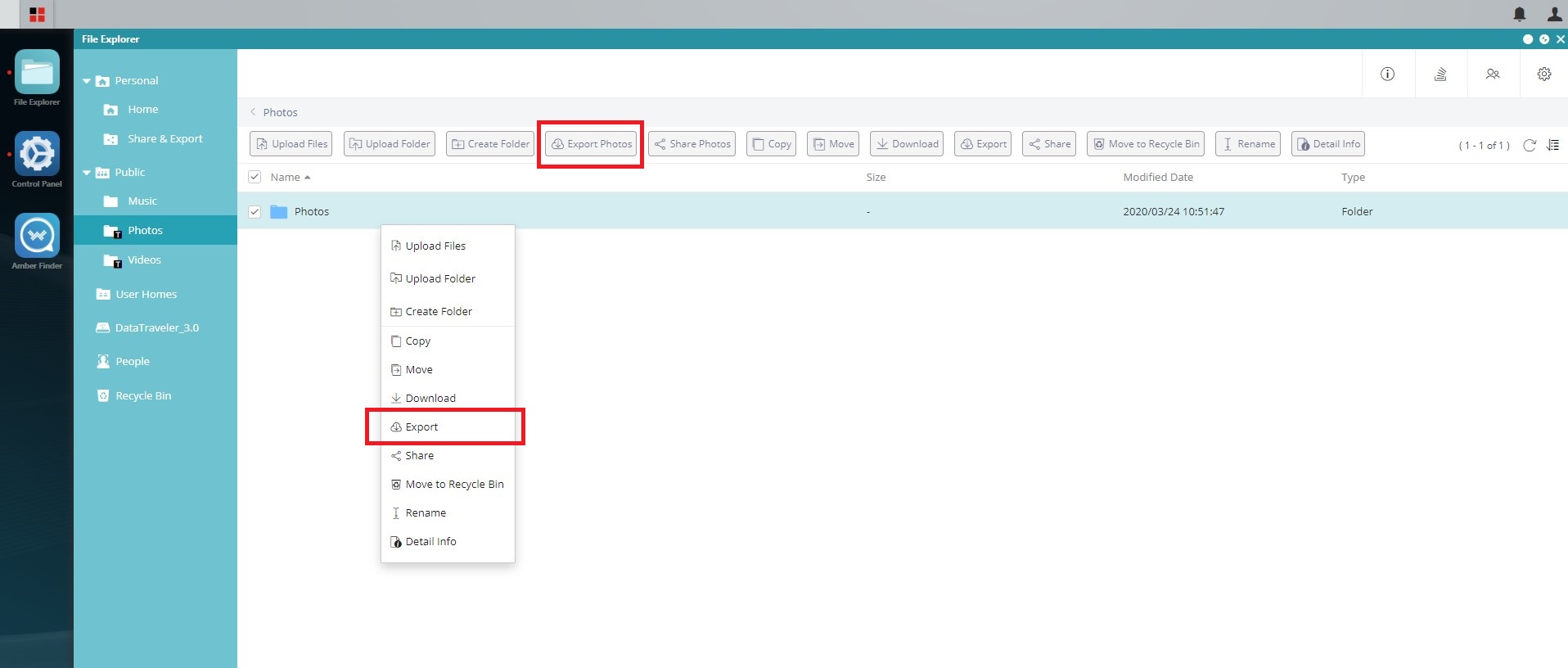This screenshot has width=1568, height=668.
Task: Click Share Photos in toolbar
Action: (x=692, y=143)
